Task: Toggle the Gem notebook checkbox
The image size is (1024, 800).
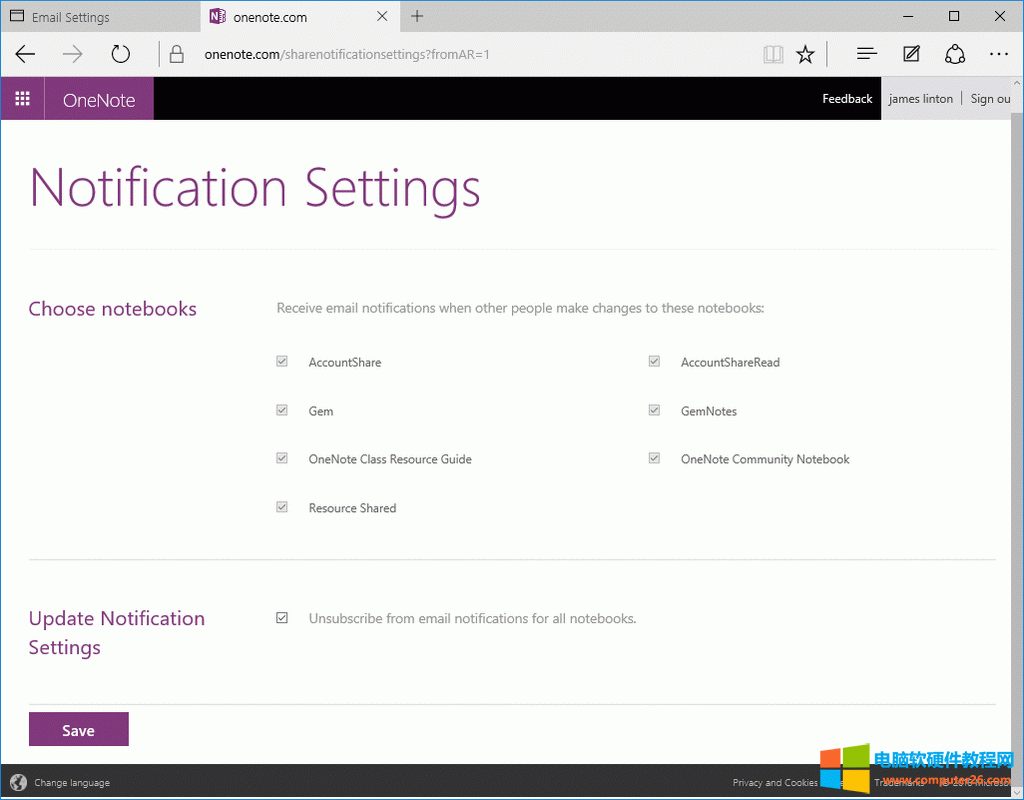Action: coord(282,410)
